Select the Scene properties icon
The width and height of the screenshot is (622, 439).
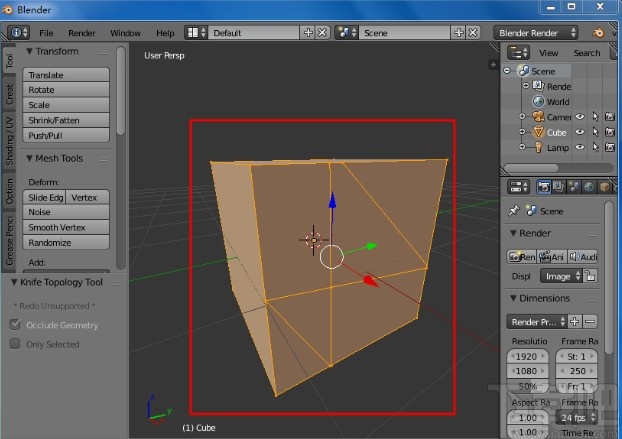click(574, 186)
